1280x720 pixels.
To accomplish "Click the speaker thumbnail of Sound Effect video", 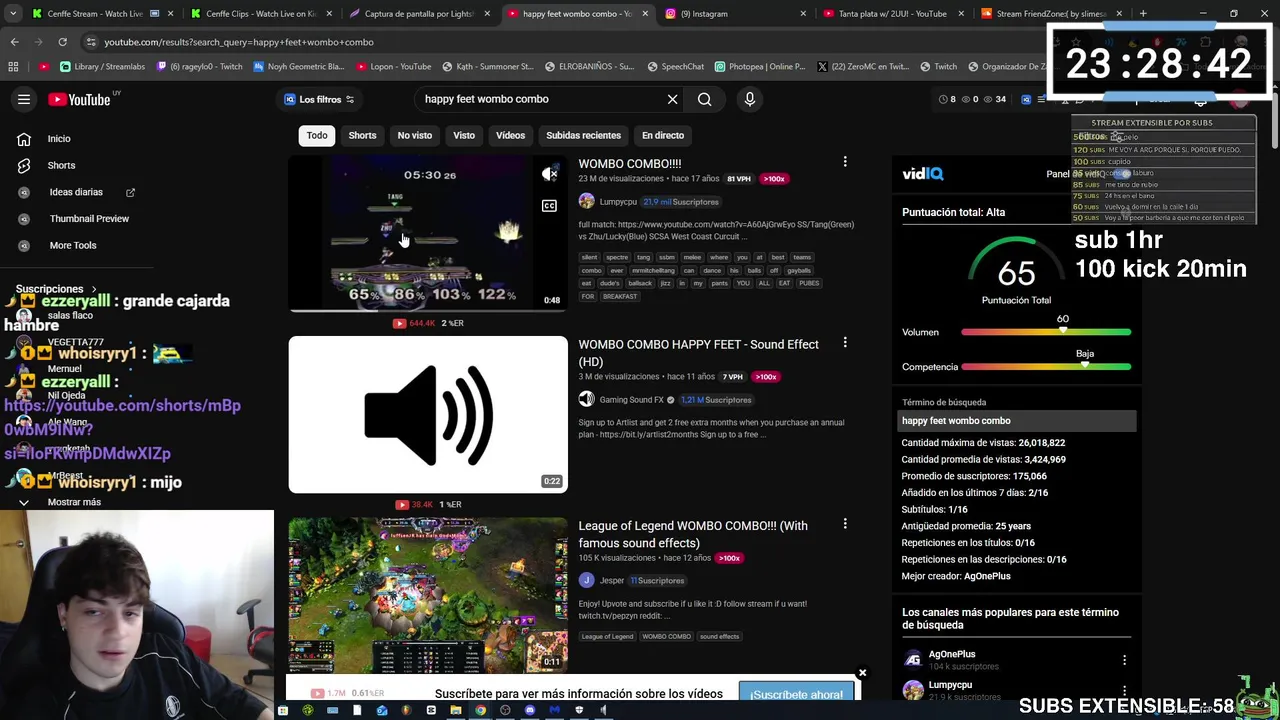I will [x=428, y=414].
